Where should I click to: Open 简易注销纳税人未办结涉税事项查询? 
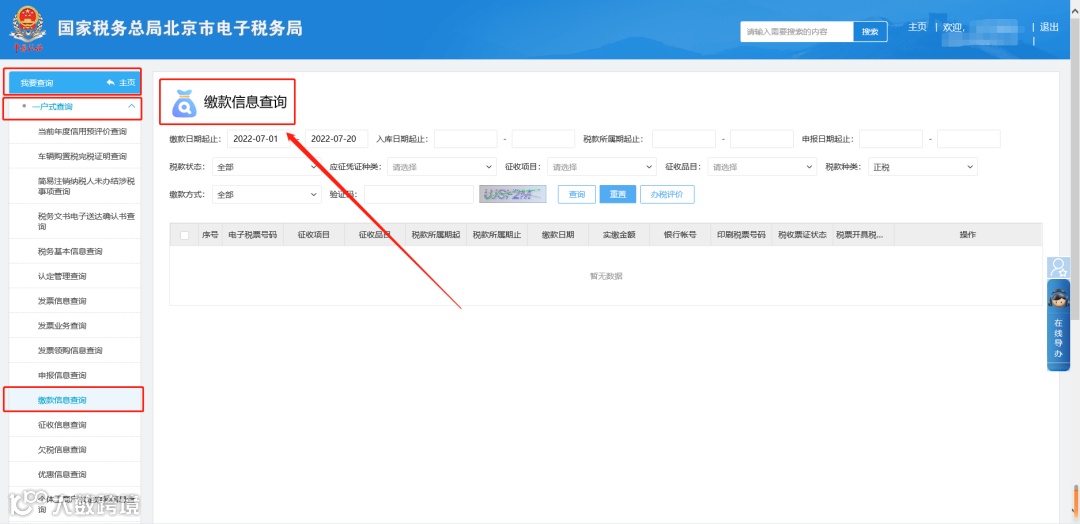pyautogui.click(x=74, y=186)
